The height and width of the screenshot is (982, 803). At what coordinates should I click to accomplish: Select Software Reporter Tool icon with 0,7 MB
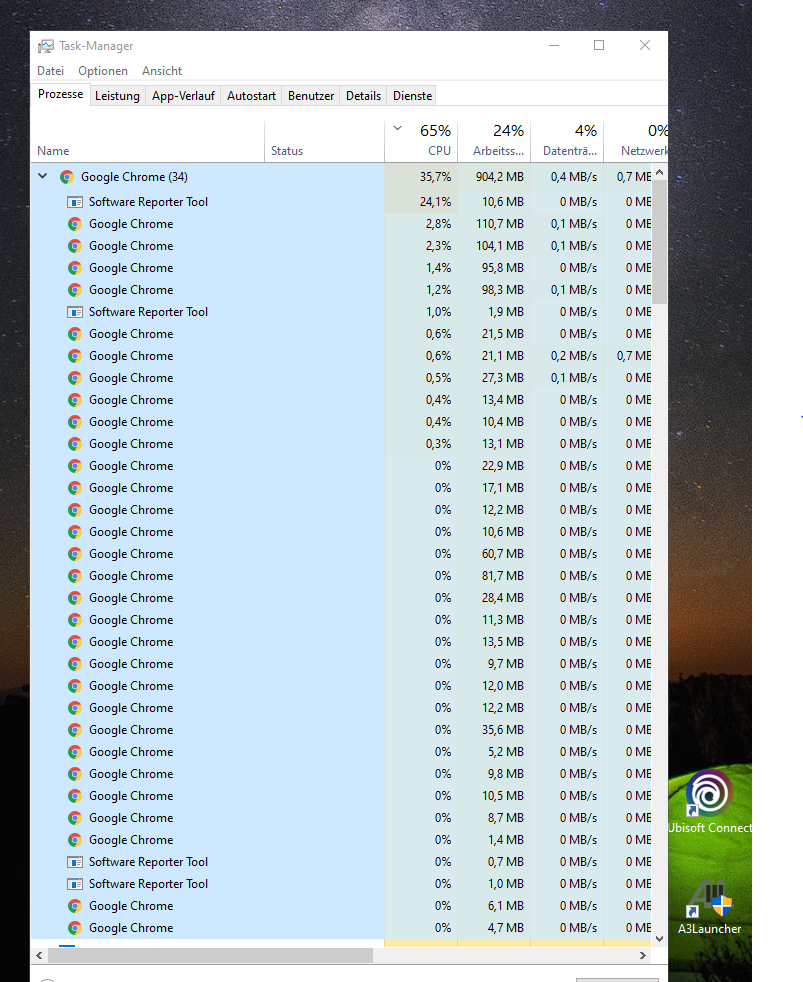tap(75, 862)
